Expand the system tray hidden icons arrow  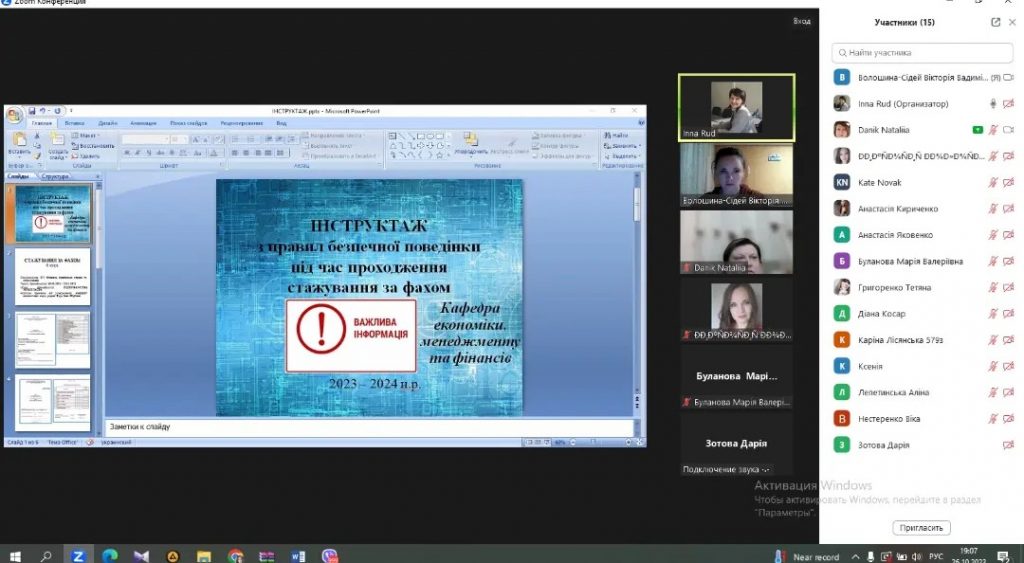(857, 555)
